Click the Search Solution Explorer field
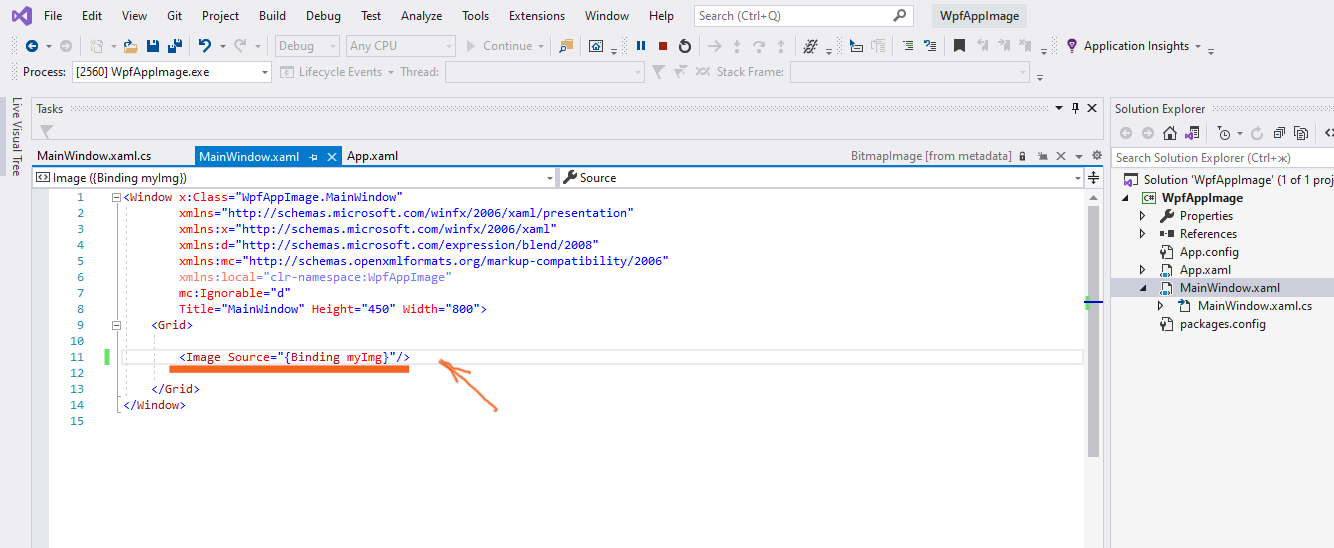Viewport: 1334px width, 548px height. 1220,157
